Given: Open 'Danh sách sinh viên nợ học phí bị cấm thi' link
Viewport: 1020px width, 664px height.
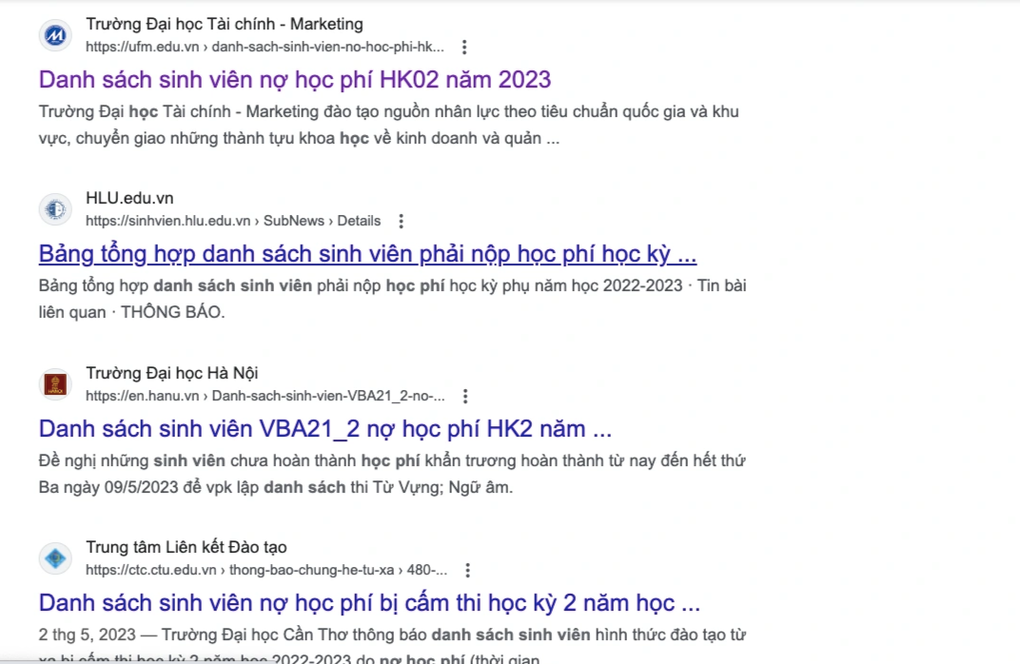Looking at the screenshot, I should [x=369, y=604].
